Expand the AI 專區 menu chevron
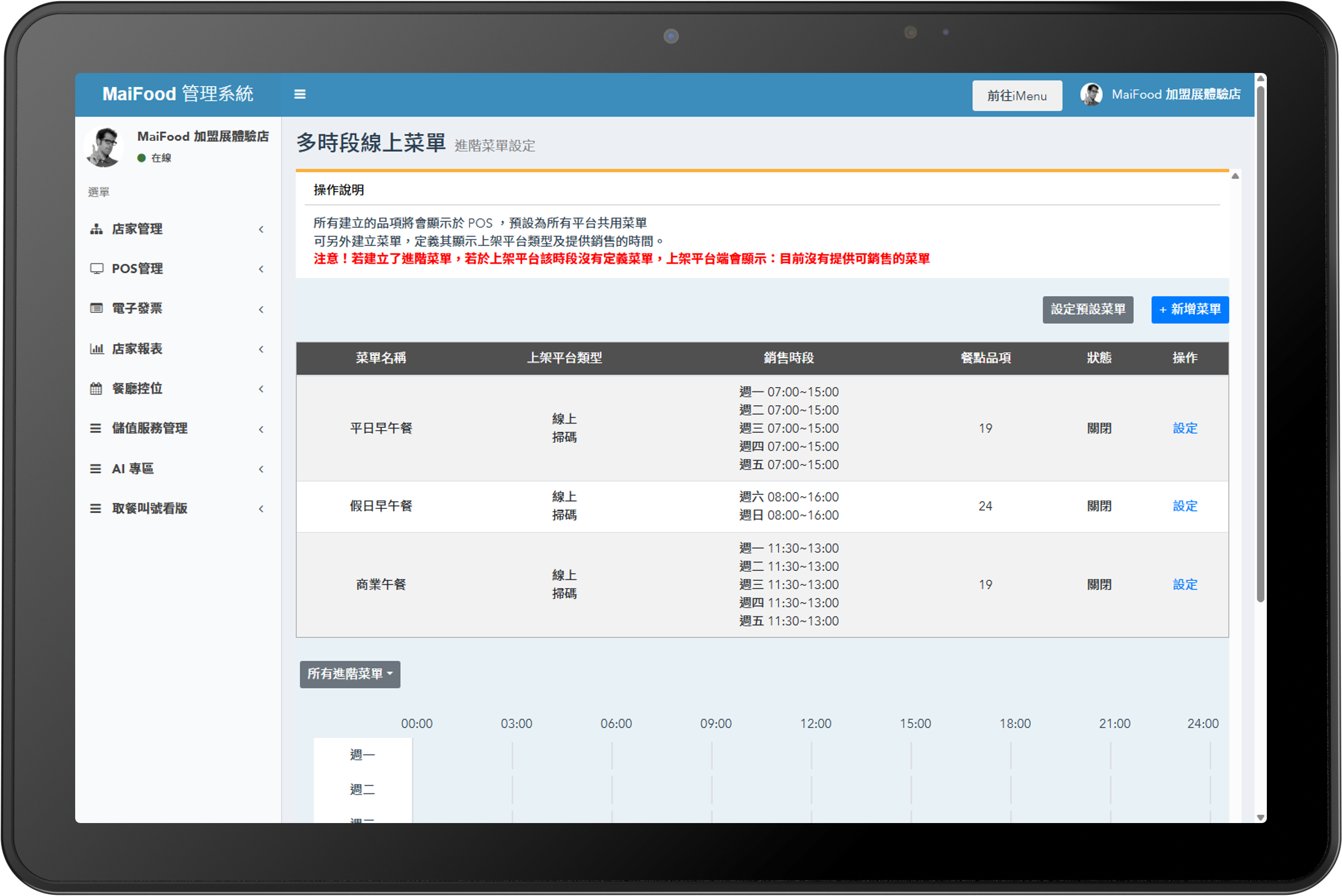Image resolution: width=1342 pixels, height=896 pixels. [x=261, y=469]
